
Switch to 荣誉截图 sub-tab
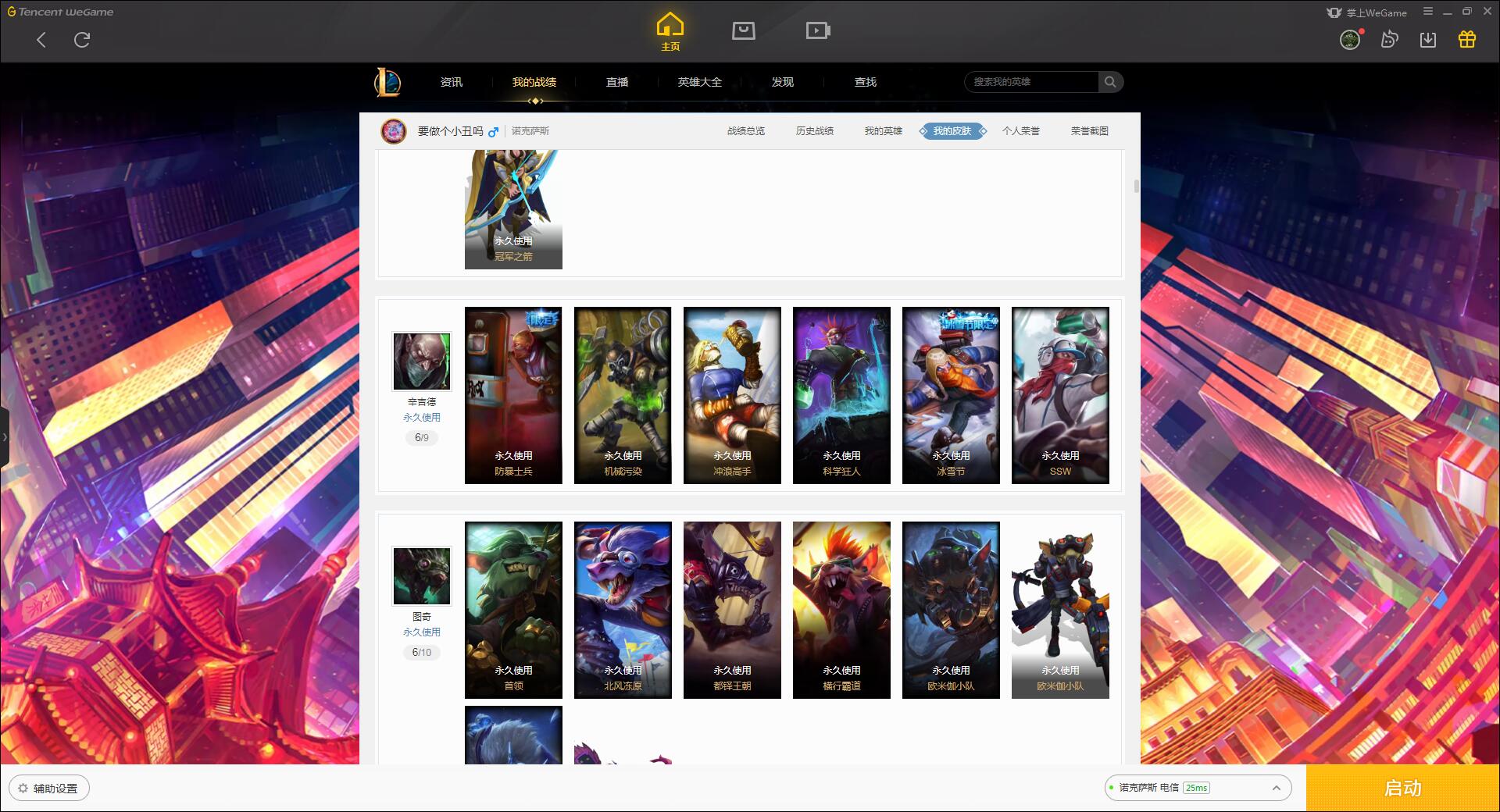[x=1090, y=131]
